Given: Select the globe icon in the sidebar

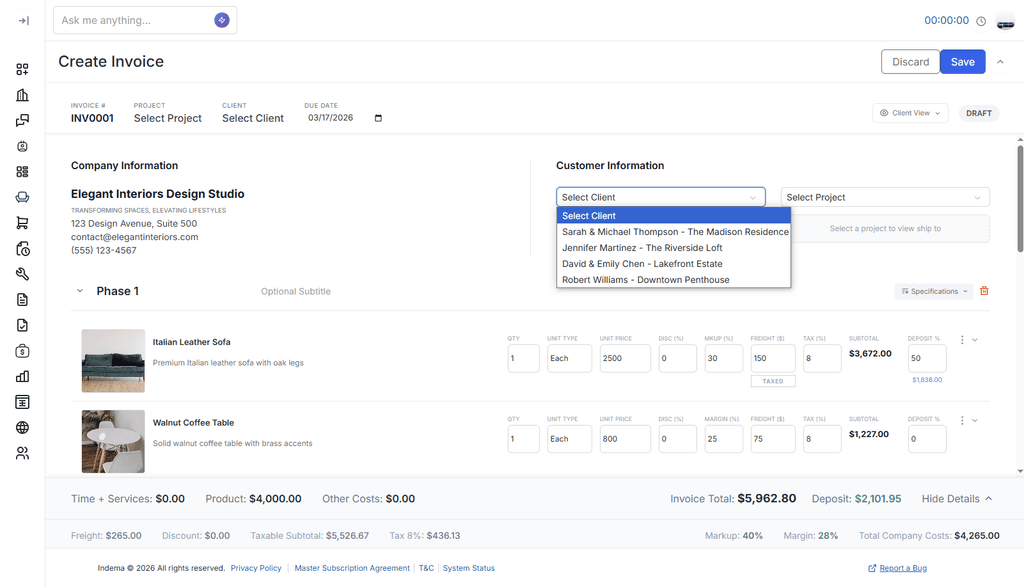Looking at the screenshot, I should [23, 427].
